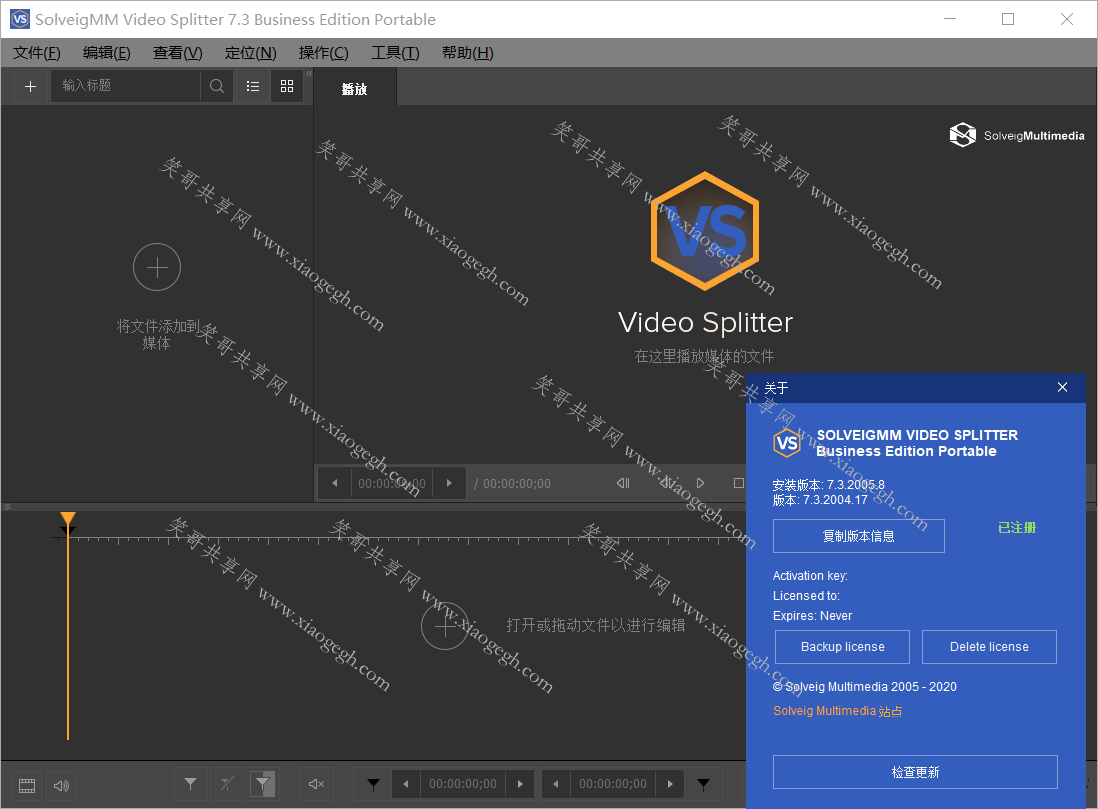
Task: Close the 关于 dialog
Action: (x=1062, y=387)
